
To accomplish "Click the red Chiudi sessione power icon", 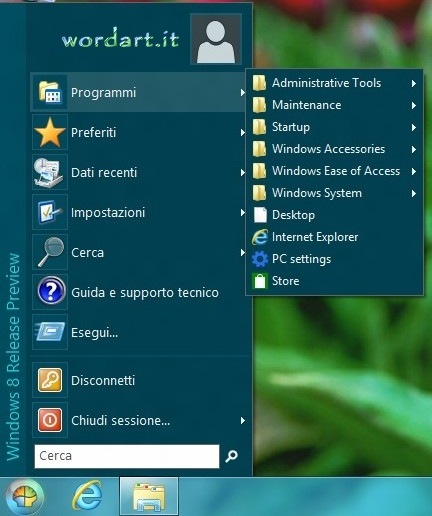I will 50,420.
